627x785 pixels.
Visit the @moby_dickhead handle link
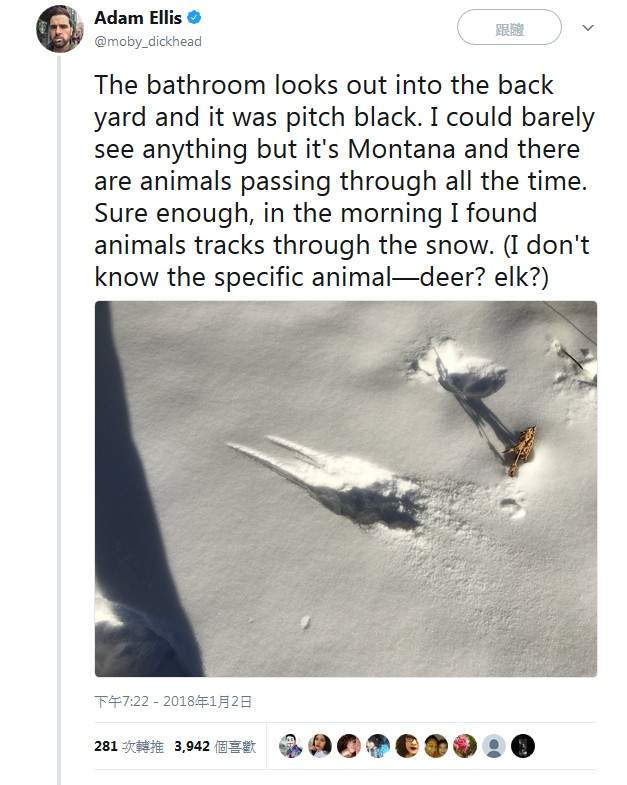[x=148, y=42]
